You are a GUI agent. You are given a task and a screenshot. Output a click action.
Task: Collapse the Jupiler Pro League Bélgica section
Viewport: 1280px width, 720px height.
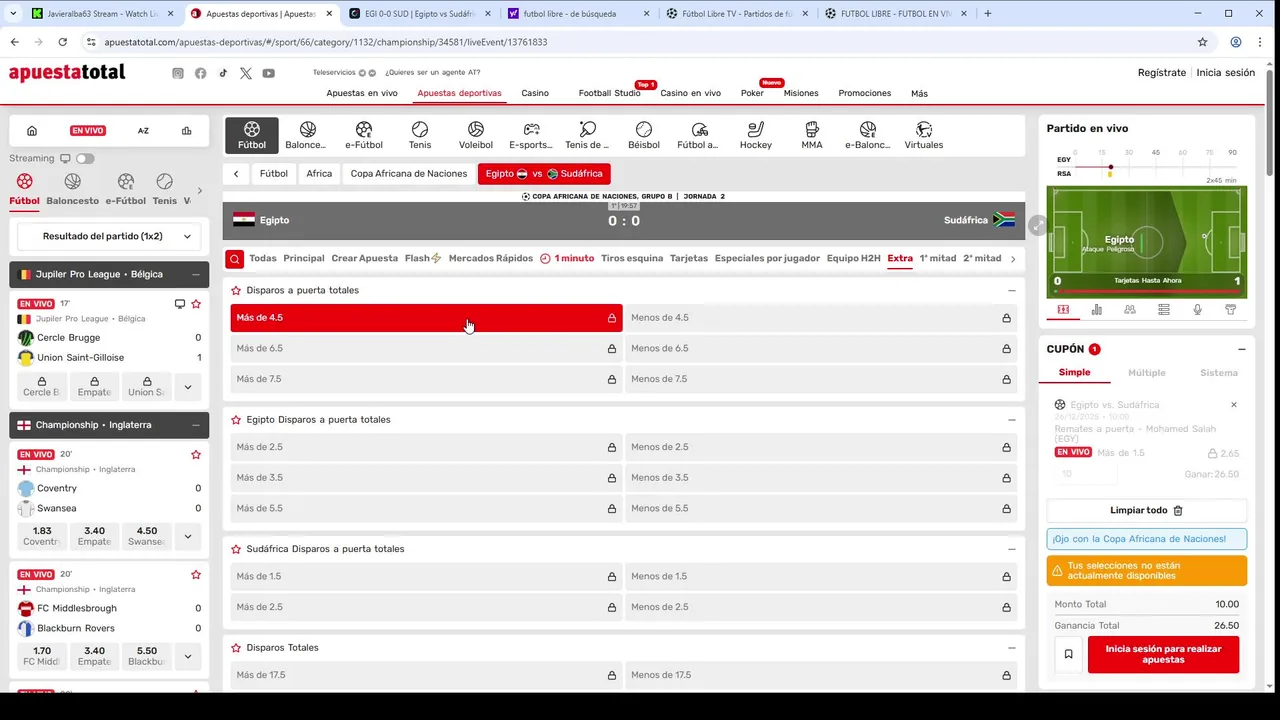(195, 274)
